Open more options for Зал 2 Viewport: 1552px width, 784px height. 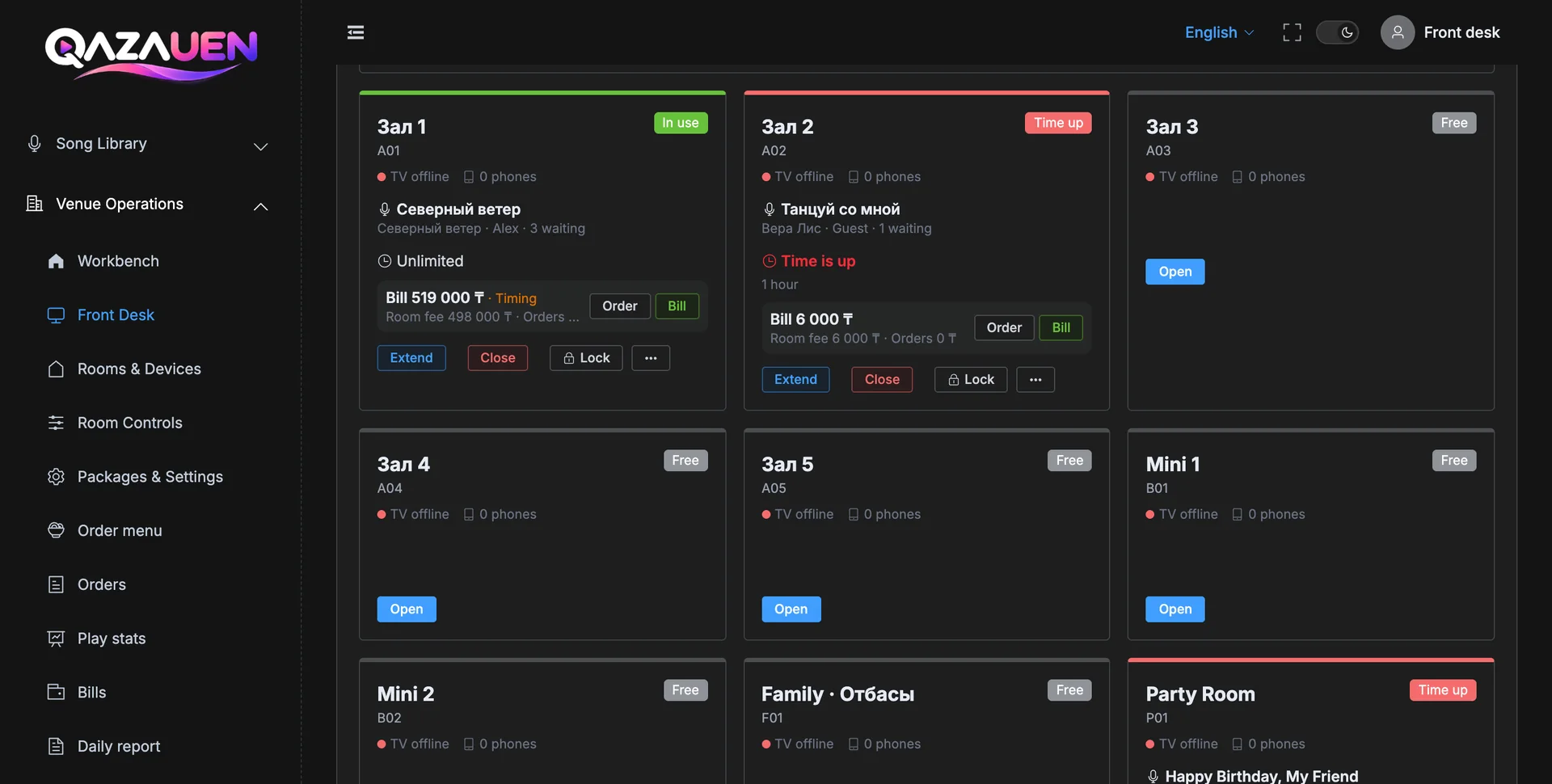point(1035,380)
